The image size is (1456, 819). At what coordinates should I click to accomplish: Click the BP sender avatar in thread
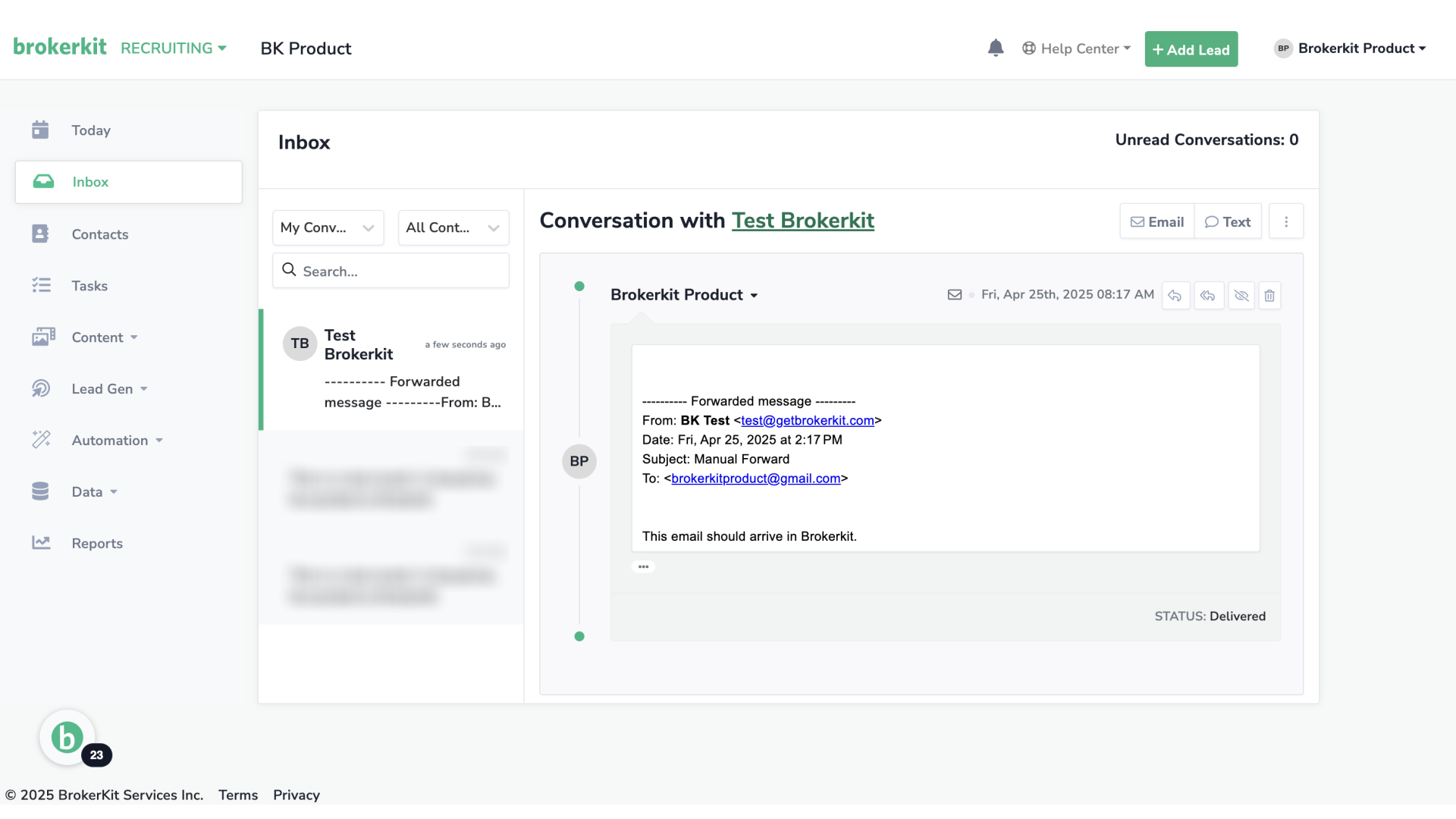[x=579, y=461]
